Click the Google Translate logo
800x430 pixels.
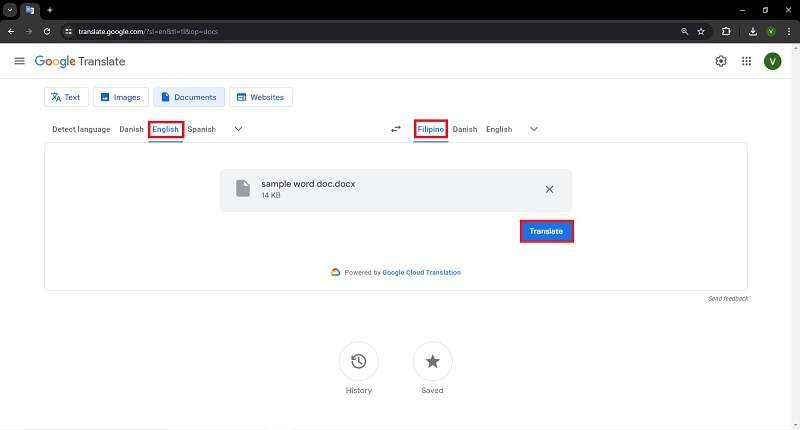(80, 61)
